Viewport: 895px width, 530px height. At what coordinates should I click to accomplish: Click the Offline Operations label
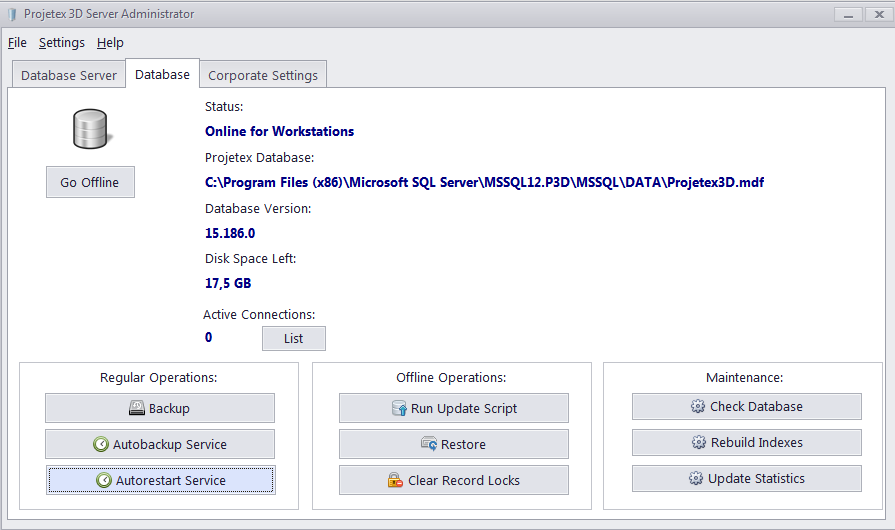coord(451,378)
